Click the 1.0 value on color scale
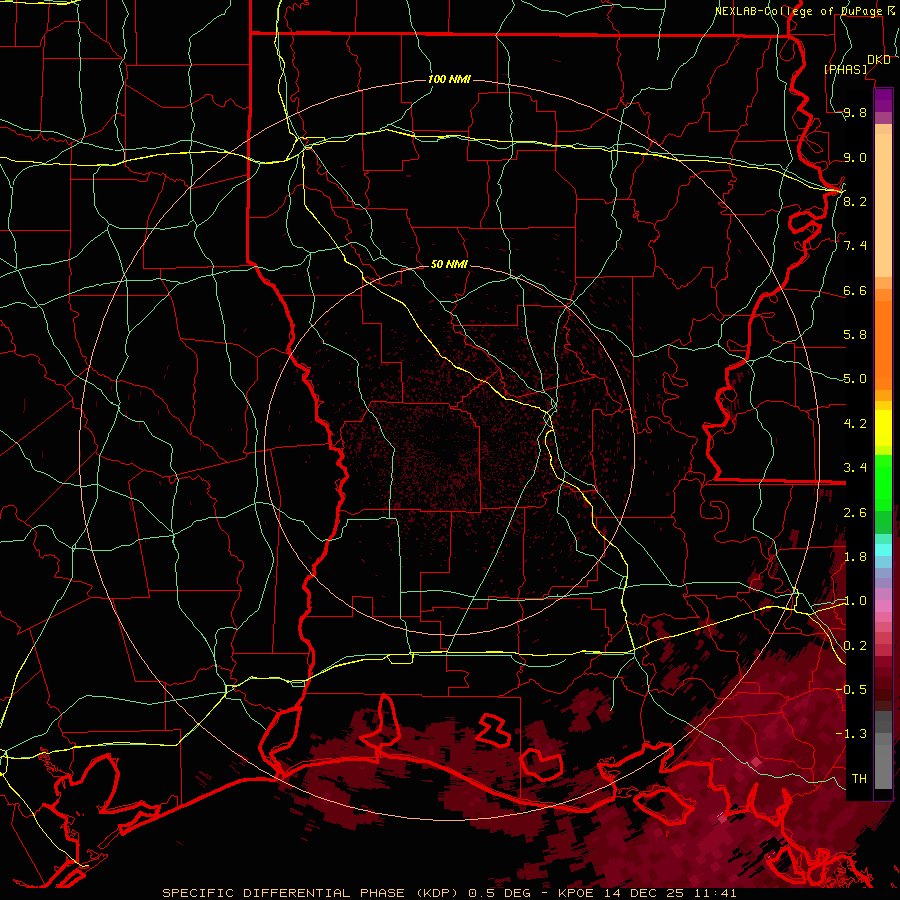This screenshot has height=900, width=900. (x=855, y=601)
